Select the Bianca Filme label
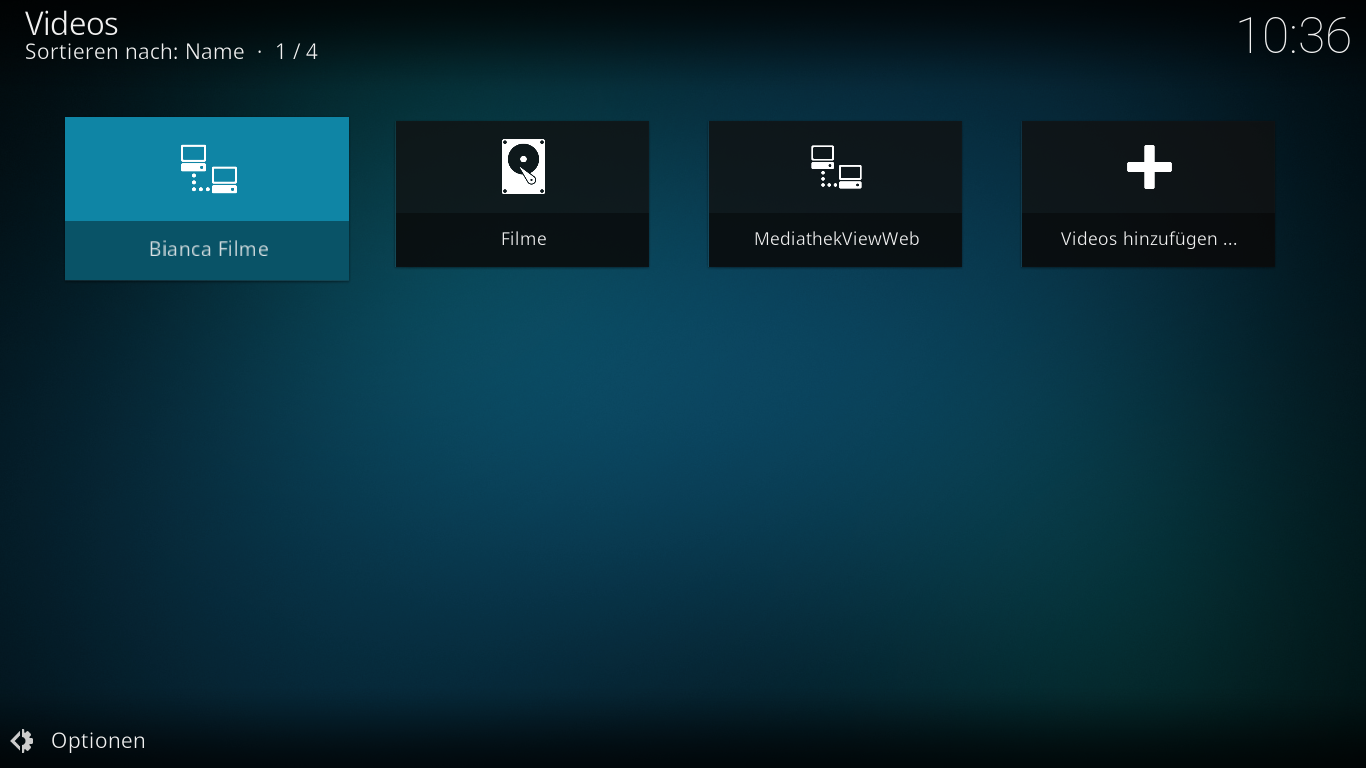The width and height of the screenshot is (1366, 768). click(208, 249)
